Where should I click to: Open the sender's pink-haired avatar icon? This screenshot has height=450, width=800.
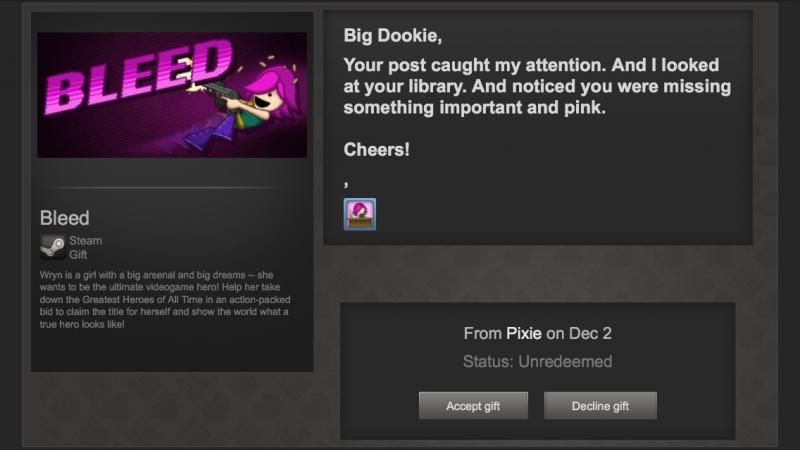(x=360, y=214)
